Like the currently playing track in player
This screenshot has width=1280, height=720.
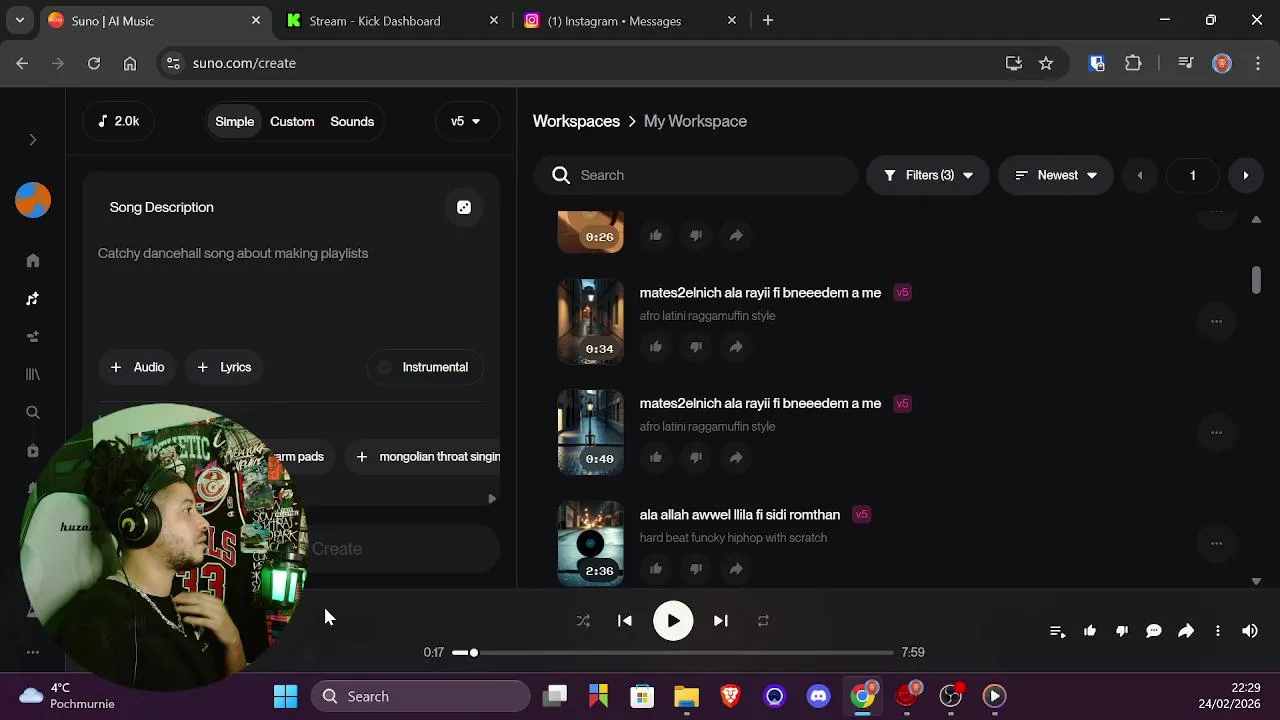point(1090,631)
